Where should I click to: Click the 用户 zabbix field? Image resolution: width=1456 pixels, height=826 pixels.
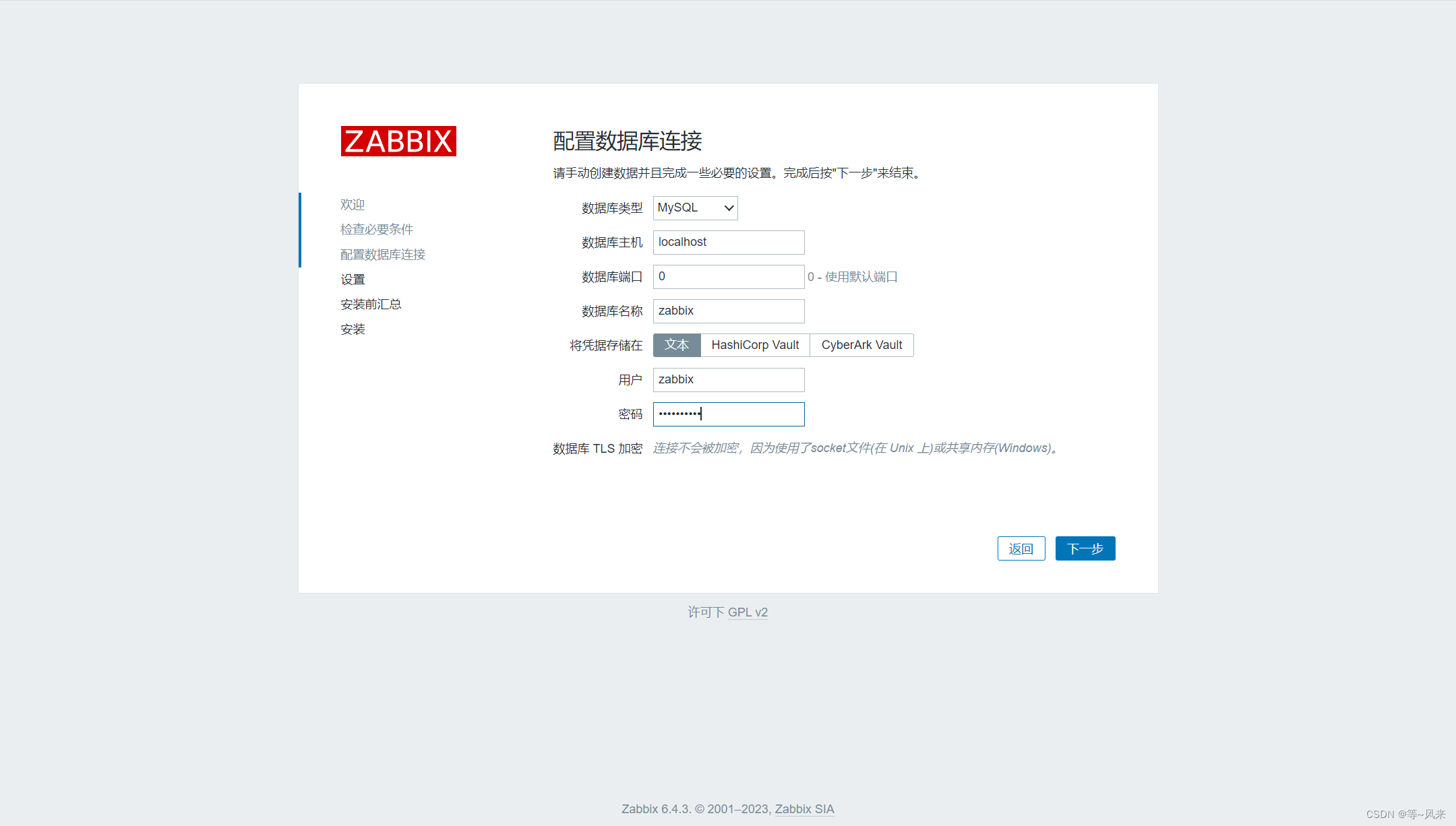(x=728, y=379)
